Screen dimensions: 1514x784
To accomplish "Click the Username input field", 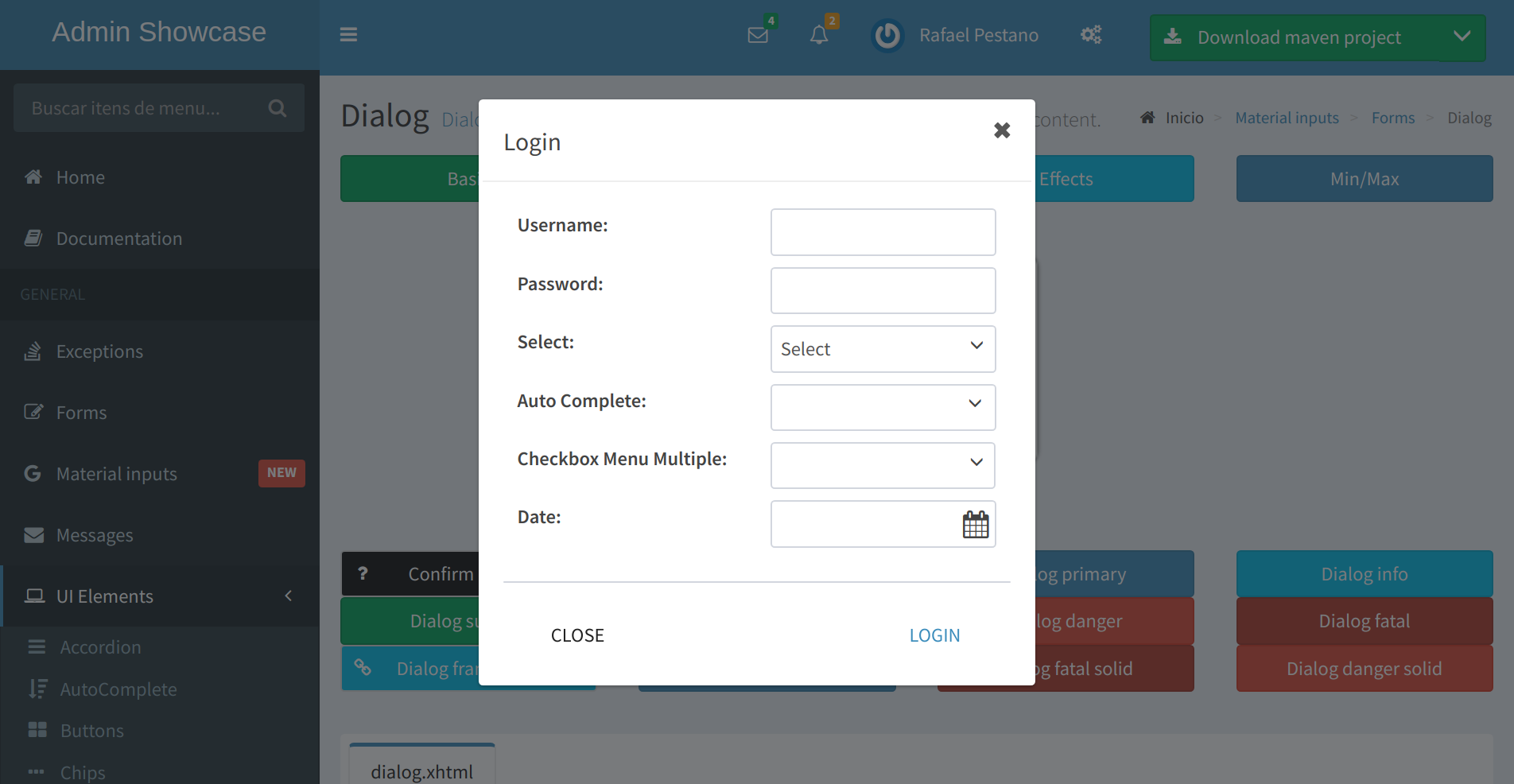I will coord(883,231).
